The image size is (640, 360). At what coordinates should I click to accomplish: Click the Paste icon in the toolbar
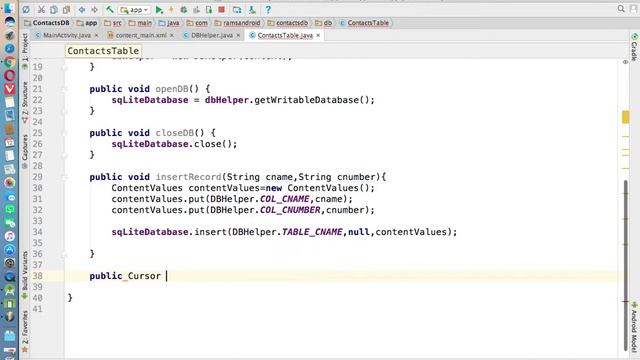(67, 9)
